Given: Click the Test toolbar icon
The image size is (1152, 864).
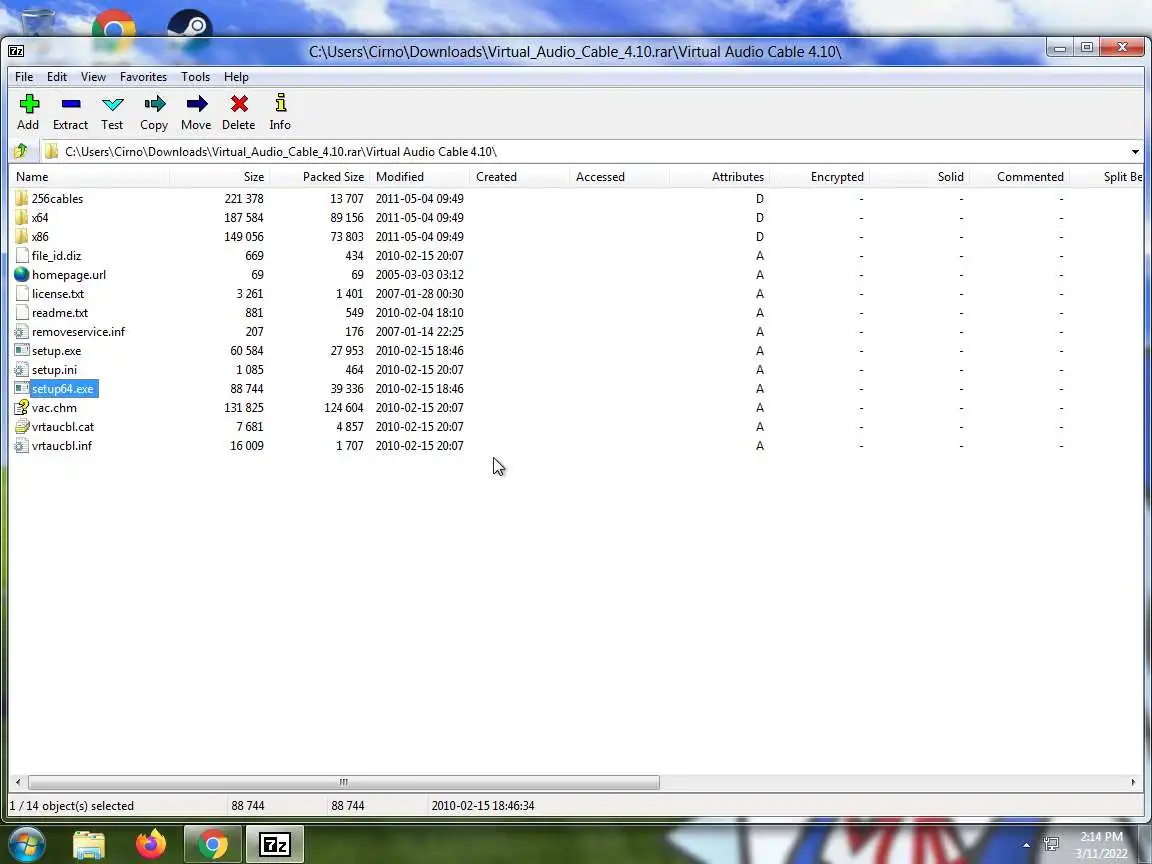Looking at the screenshot, I should tap(112, 104).
